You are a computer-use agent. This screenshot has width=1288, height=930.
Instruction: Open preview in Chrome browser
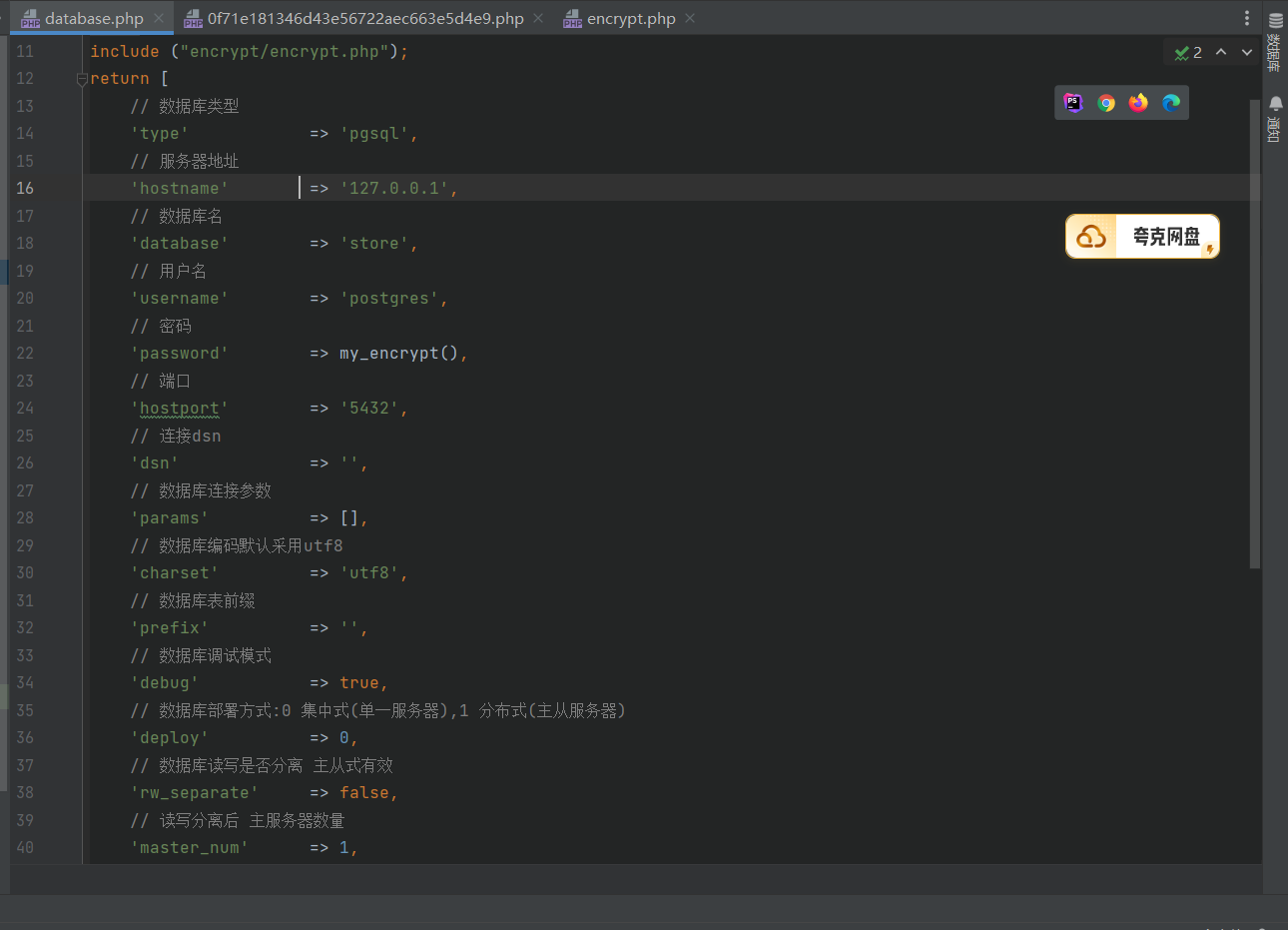(x=1104, y=102)
